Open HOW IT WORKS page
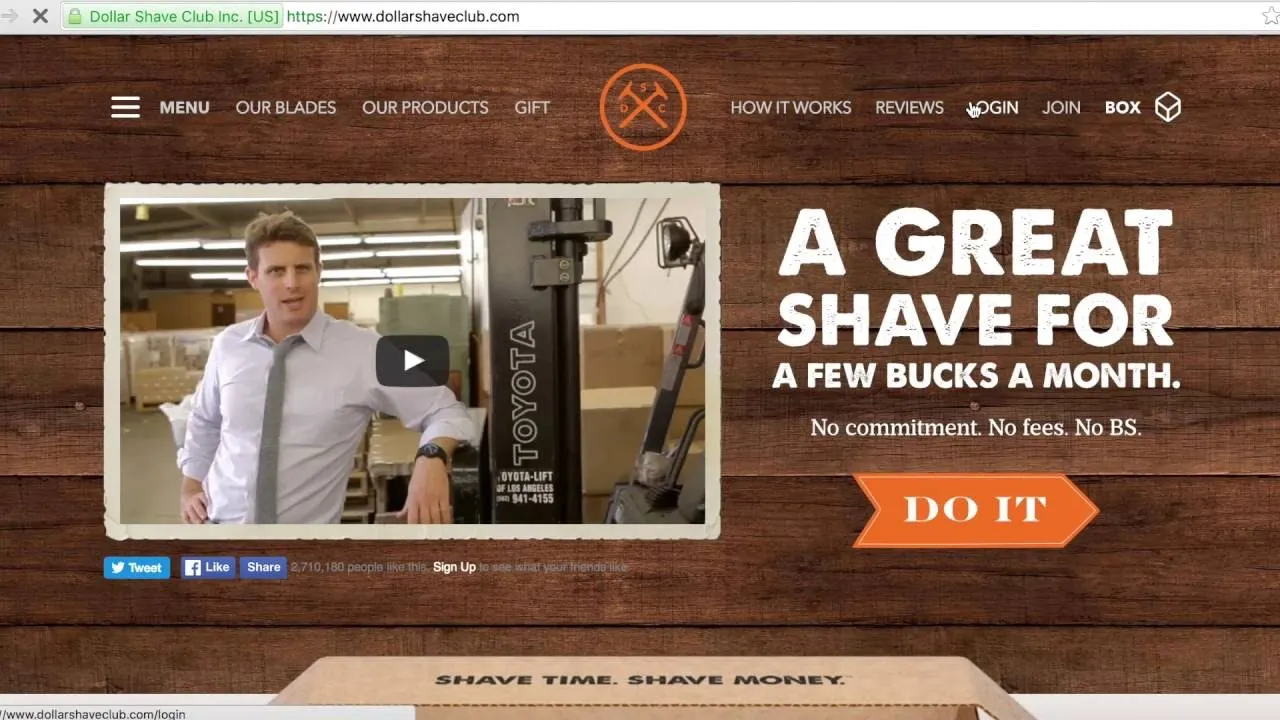This screenshot has height=720, width=1280. [x=791, y=107]
